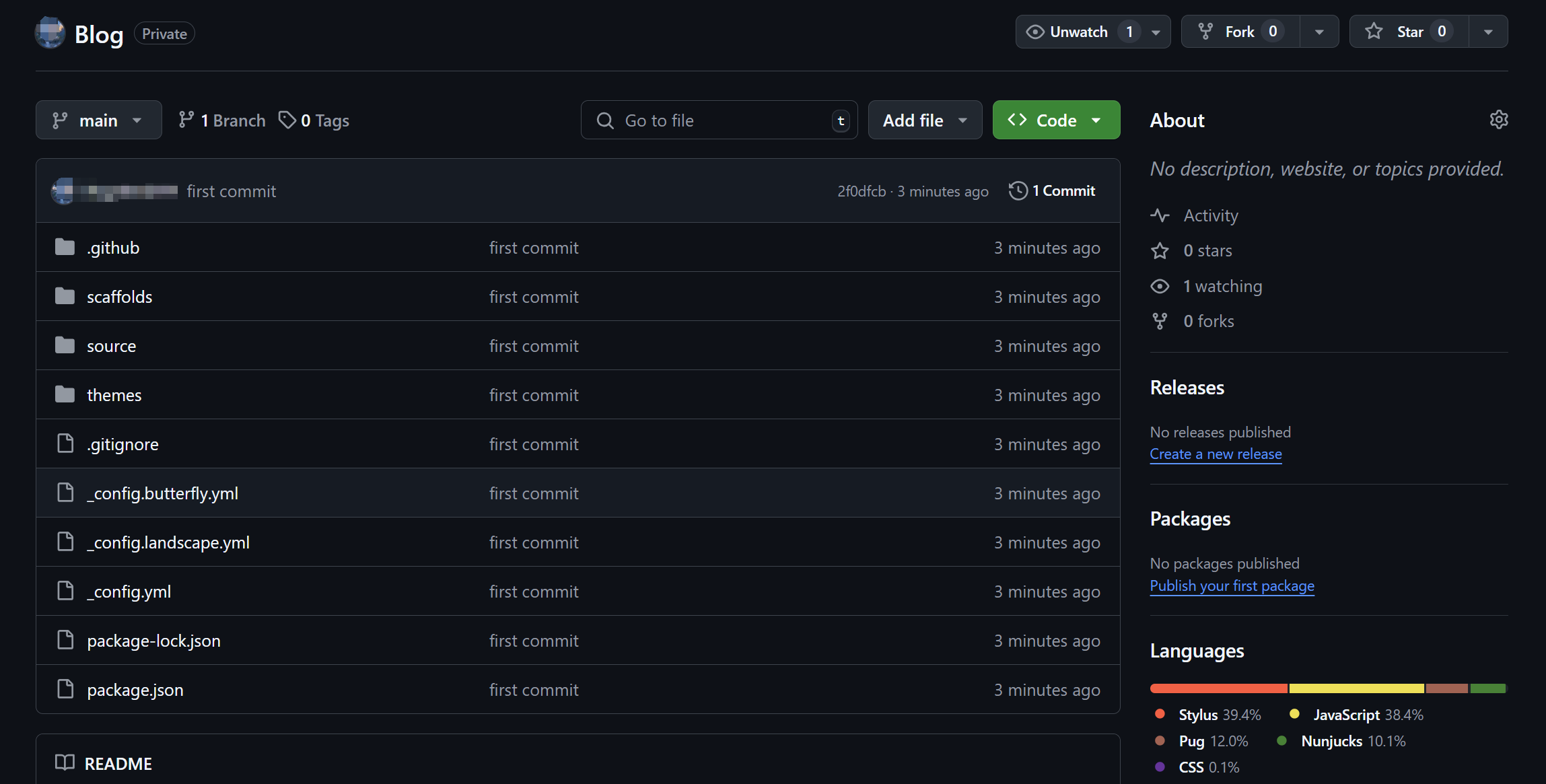Click the README book icon
1546x784 pixels.
(65, 763)
